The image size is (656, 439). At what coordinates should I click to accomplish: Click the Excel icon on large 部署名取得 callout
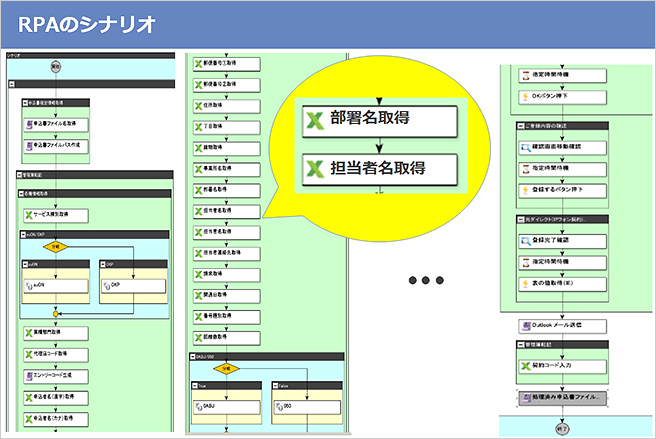click(x=316, y=120)
